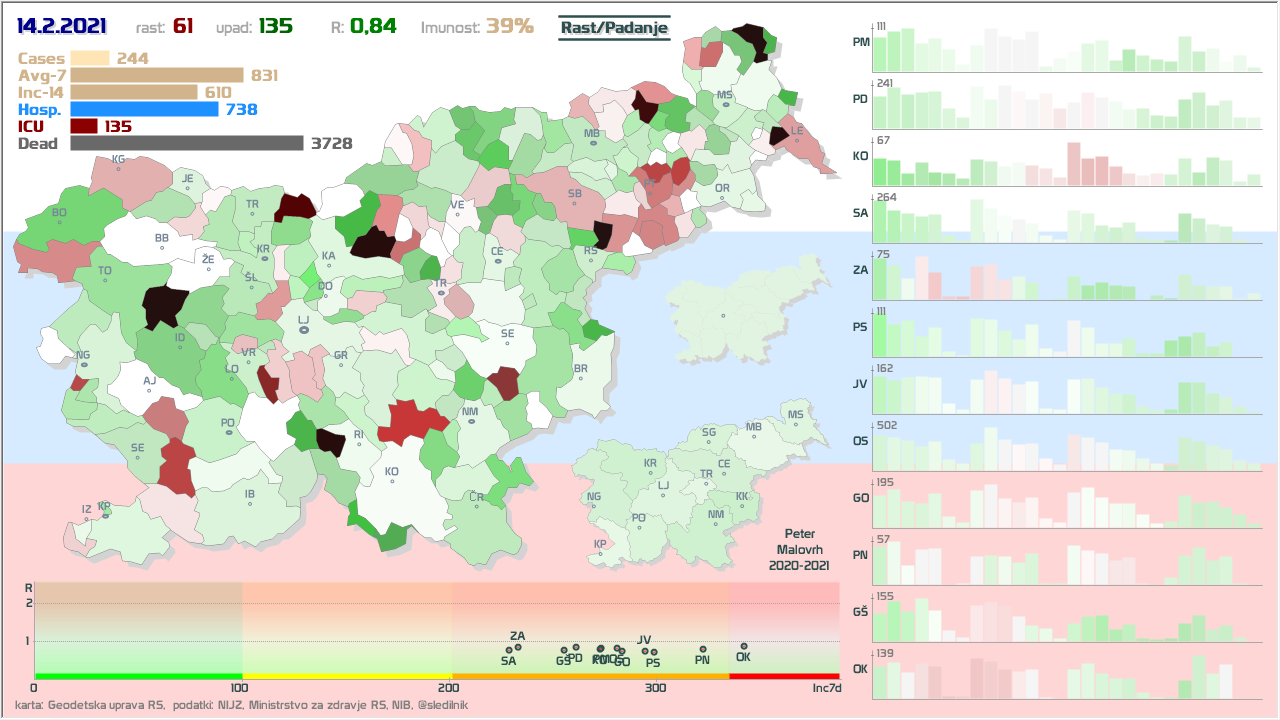Click the LJ city marker on main map
Image resolution: width=1280 pixels, height=720 pixels.
click(304, 329)
